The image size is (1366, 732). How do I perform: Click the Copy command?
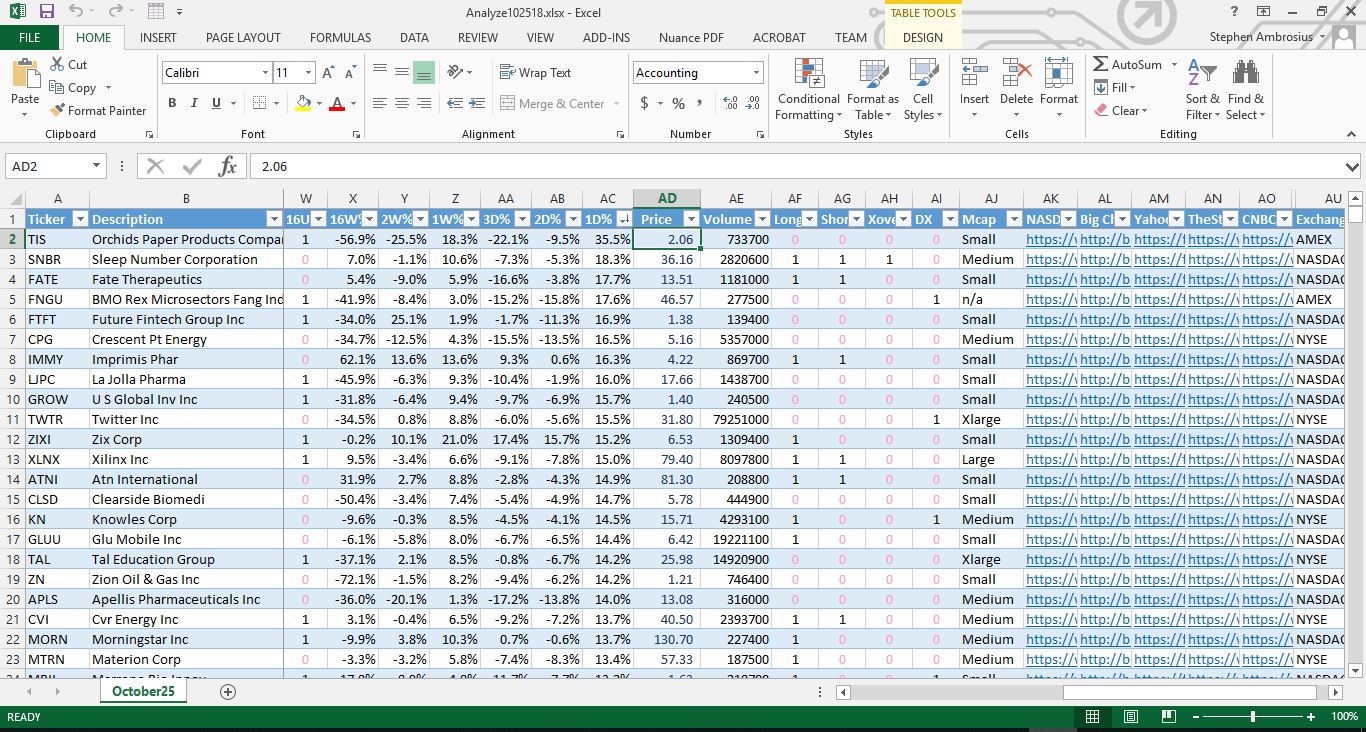click(x=72, y=87)
